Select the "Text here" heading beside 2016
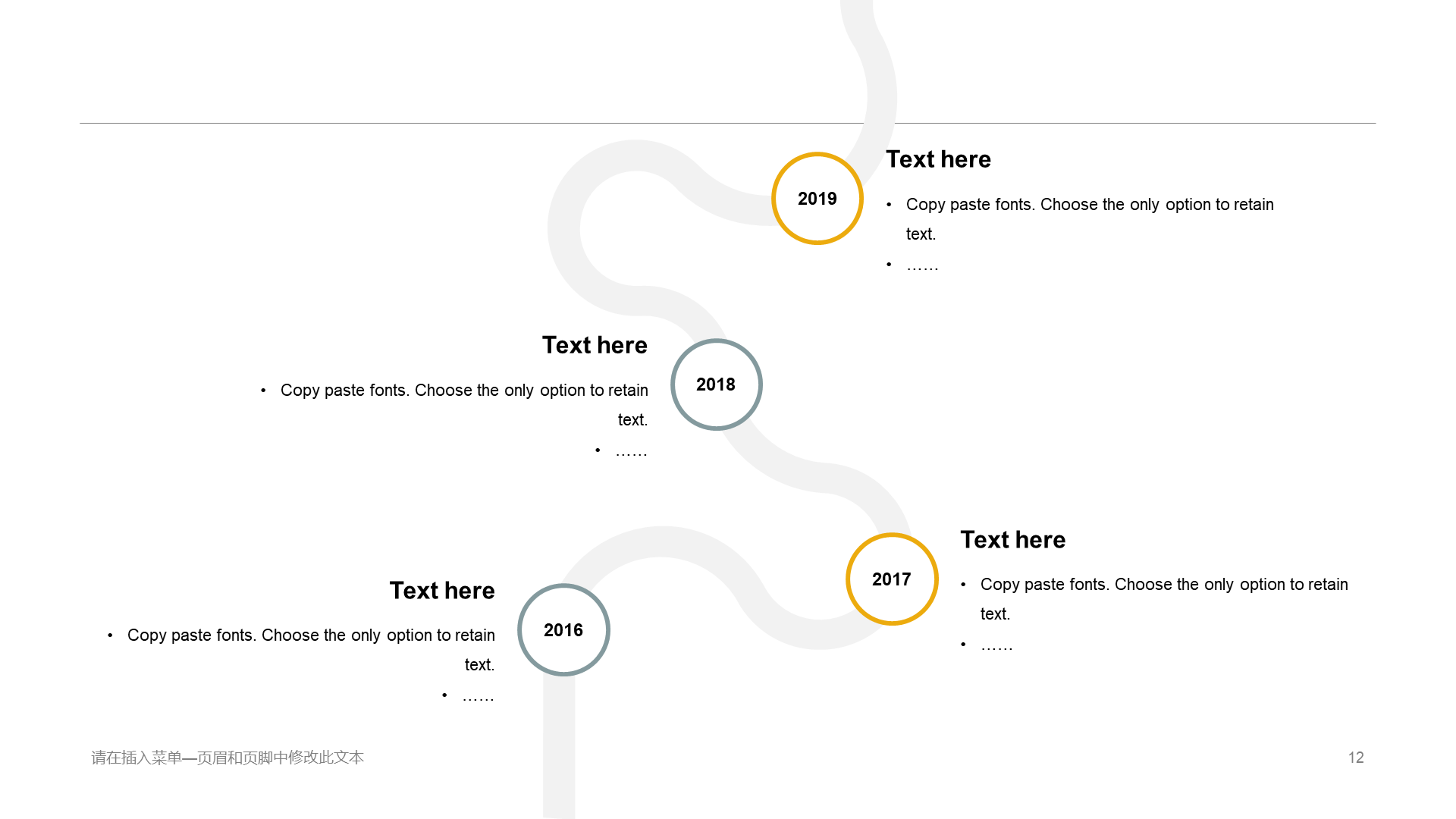The height and width of the screenshot is (819, 1456). coord(442,591)
